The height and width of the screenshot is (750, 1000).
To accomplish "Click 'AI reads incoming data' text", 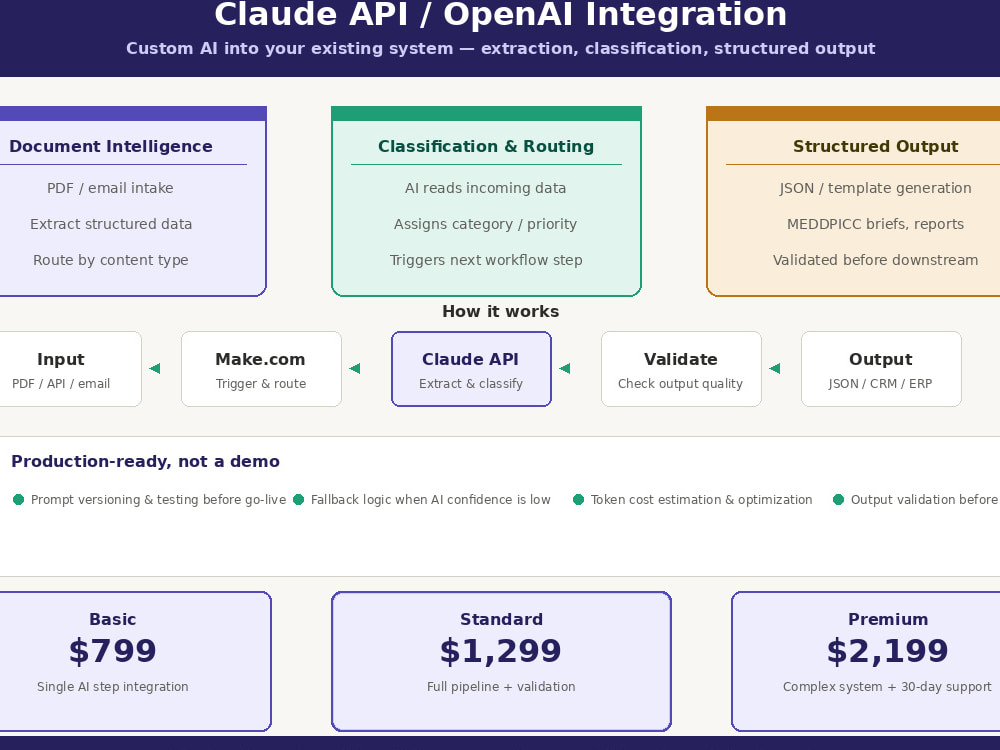I will (485, 188).
